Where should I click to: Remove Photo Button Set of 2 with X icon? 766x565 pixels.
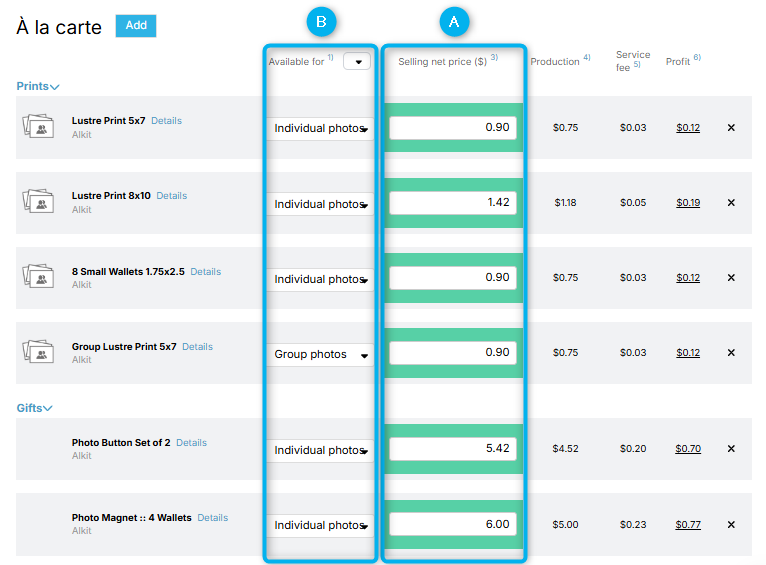click(731, 448)
